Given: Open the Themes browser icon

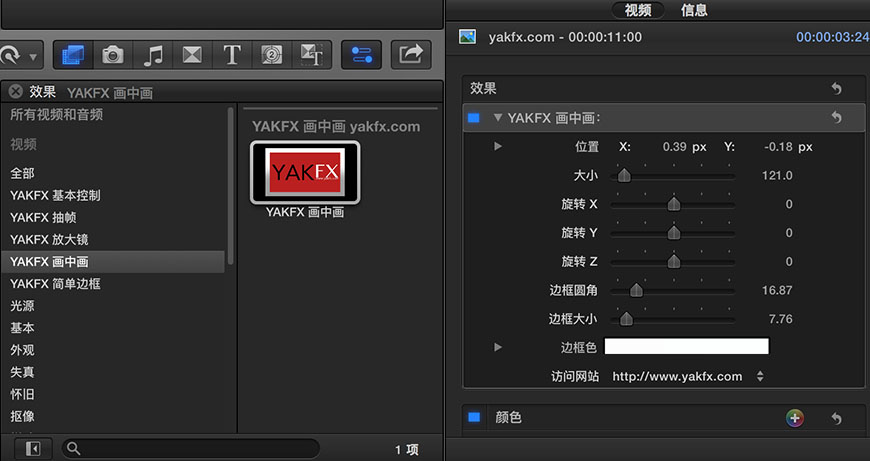Looking at the screenshot, I should [x=311, y=55].
